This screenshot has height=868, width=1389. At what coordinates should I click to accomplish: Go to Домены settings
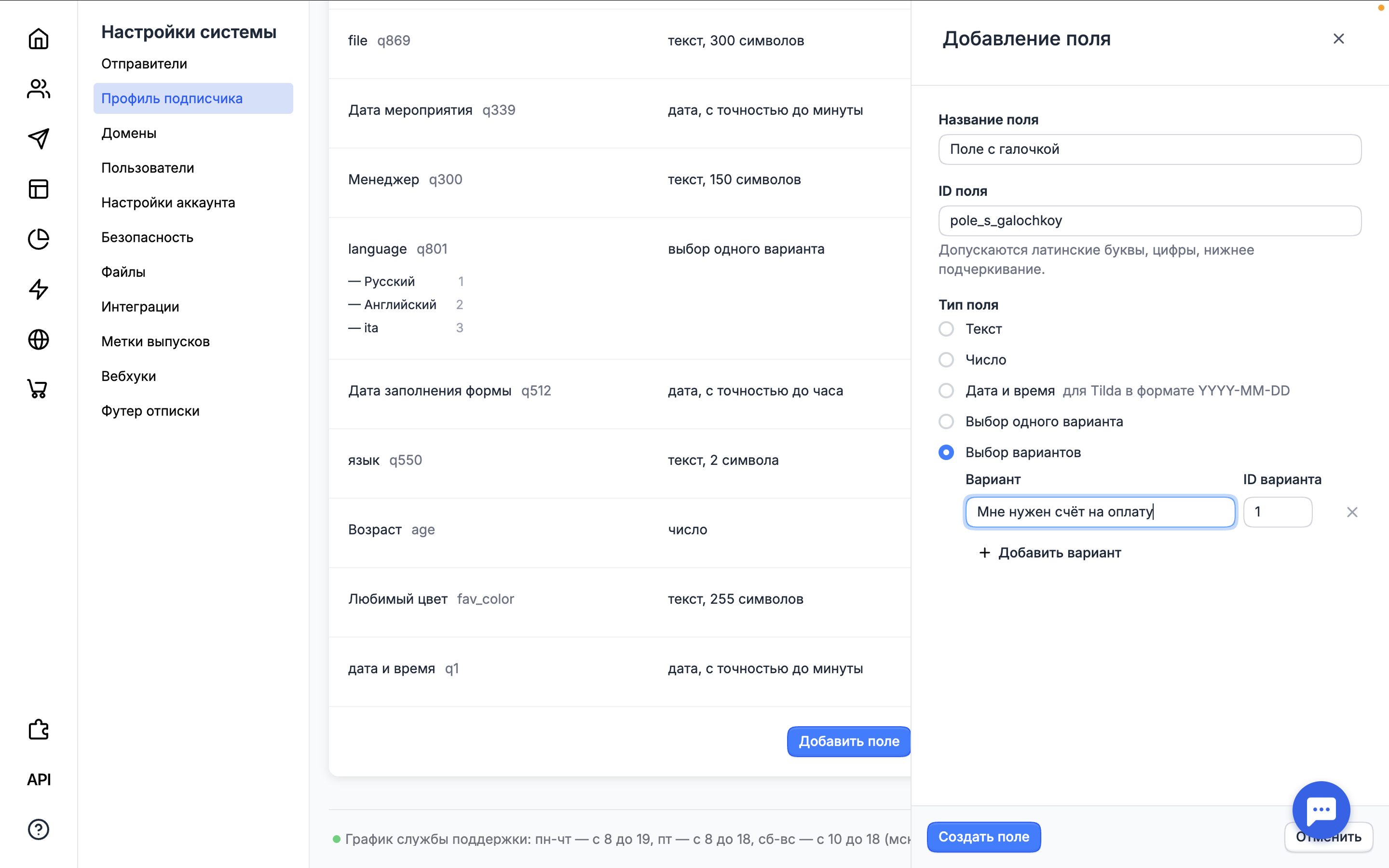tap(129, 133)
